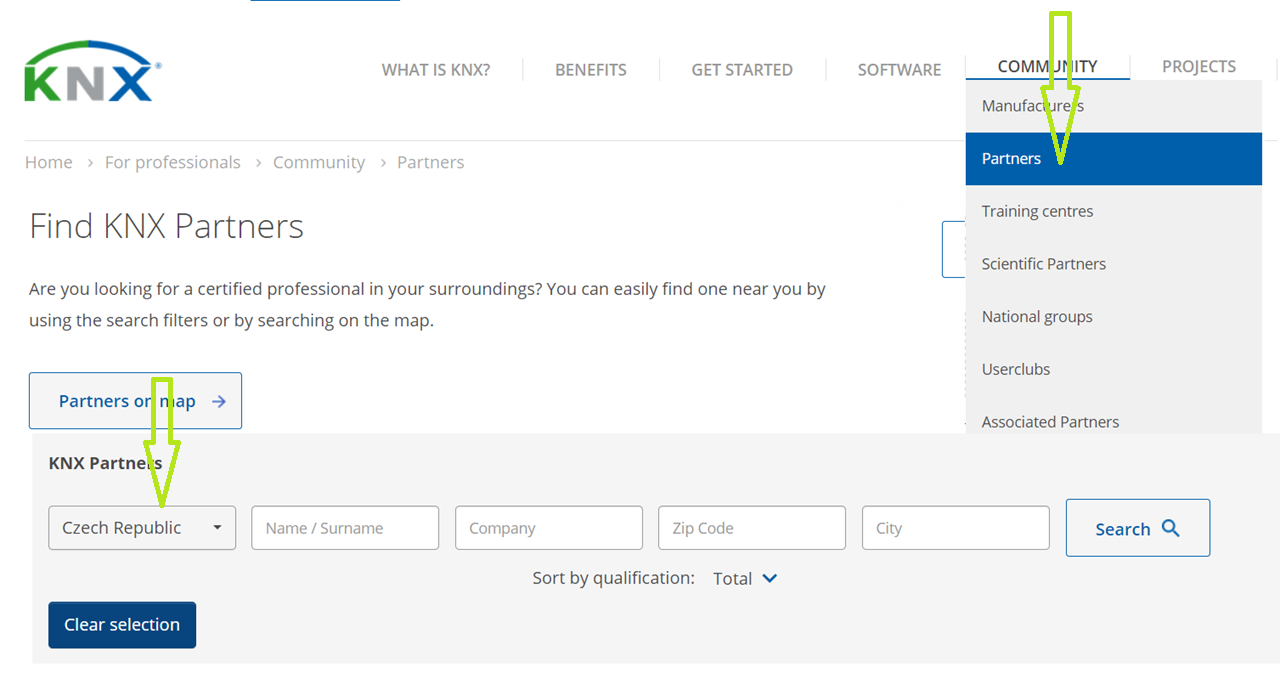Open the GET STARTED menu
Image resolution: width=1280 pixels, height=687 pixels.
click(742, 69)
